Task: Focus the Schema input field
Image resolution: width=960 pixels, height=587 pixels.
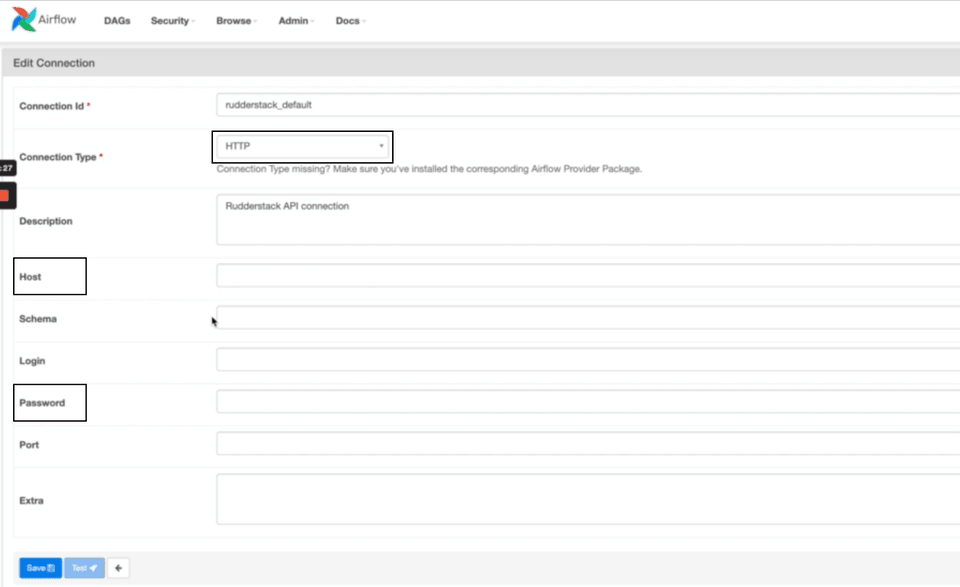Action: [x=588, y=318]
